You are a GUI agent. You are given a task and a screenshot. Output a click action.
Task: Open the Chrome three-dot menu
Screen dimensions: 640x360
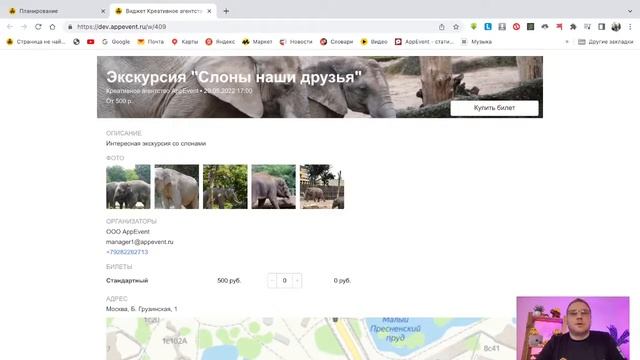pyautogui.click(x=630, y=27)
